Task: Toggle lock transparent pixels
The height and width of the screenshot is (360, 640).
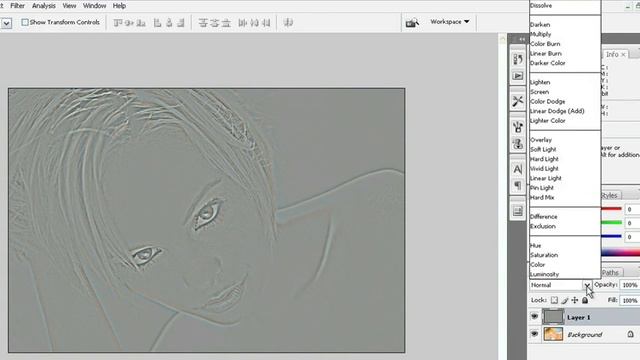Action: [554, 300]
